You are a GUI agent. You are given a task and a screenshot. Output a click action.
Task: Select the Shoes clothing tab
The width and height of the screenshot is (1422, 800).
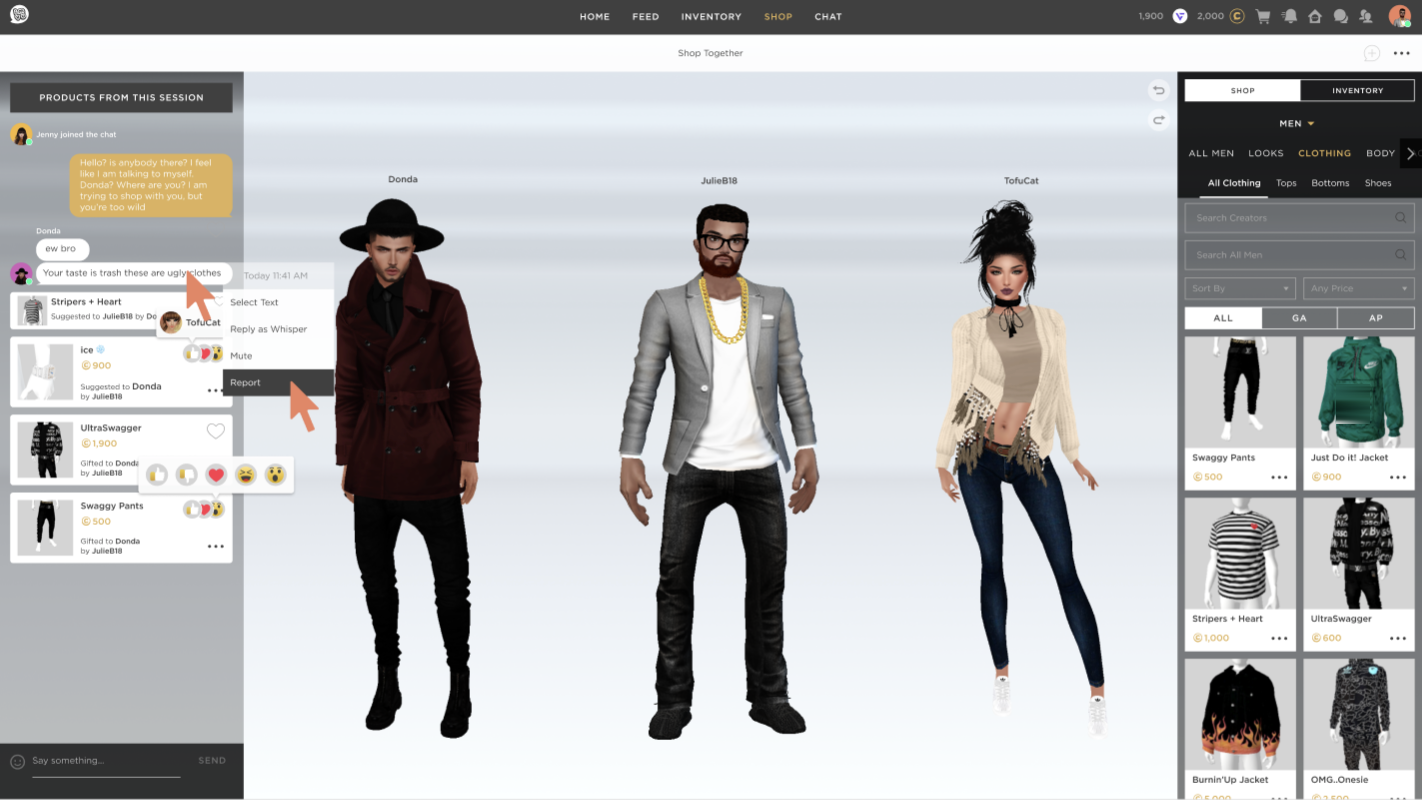click(x=1378, y=183)
